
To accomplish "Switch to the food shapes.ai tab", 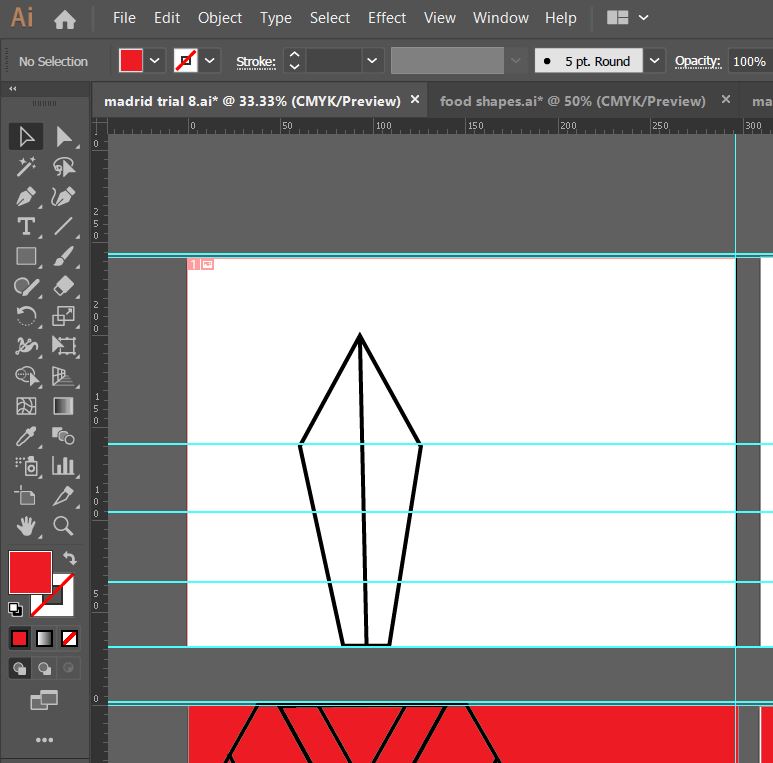I will [x=572, y=101].
